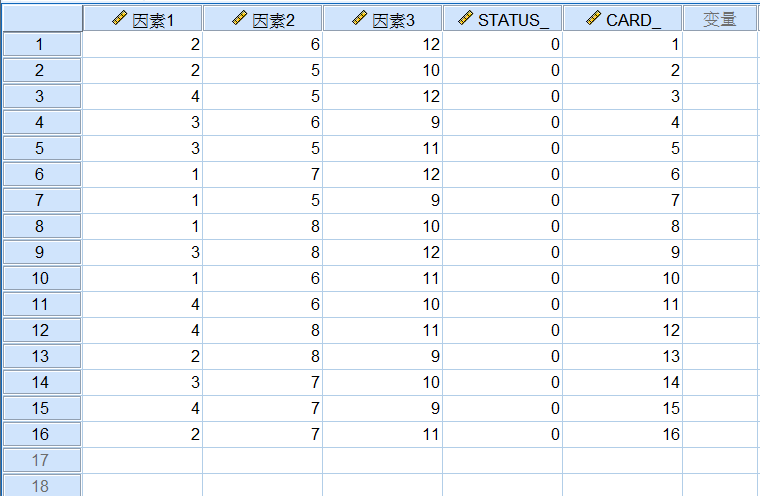The image size is (760, 496).
Task: Click 因素1 cell in row 15
Action: [x=142, y=408]
